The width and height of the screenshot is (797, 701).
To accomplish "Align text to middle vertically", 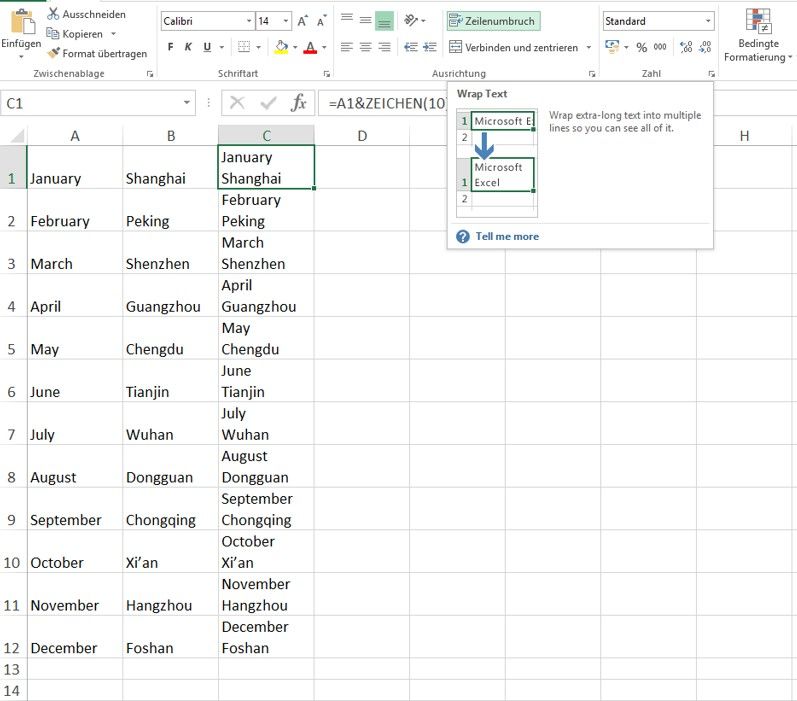I will [x=365, y=20].
